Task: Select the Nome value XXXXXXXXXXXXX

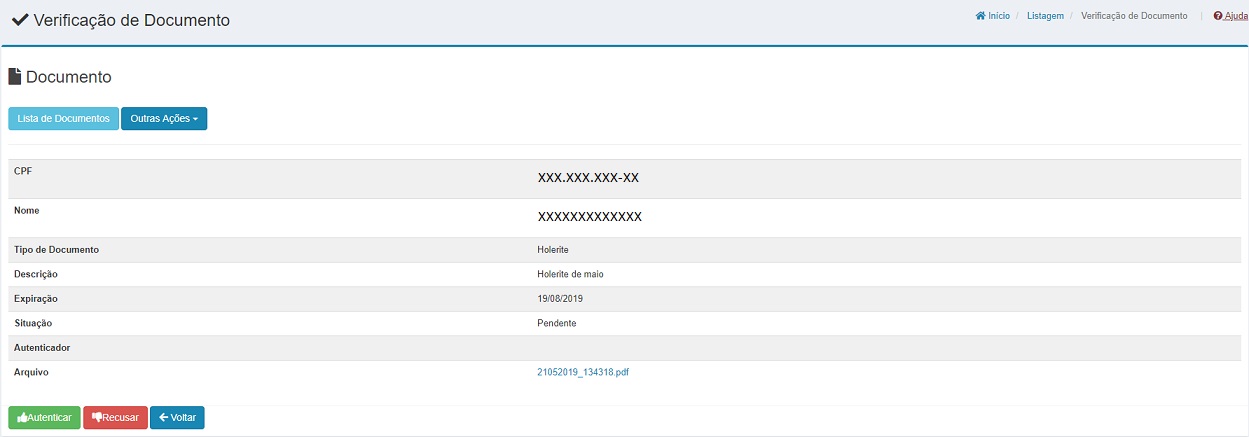Action: [x=590, y=217]
